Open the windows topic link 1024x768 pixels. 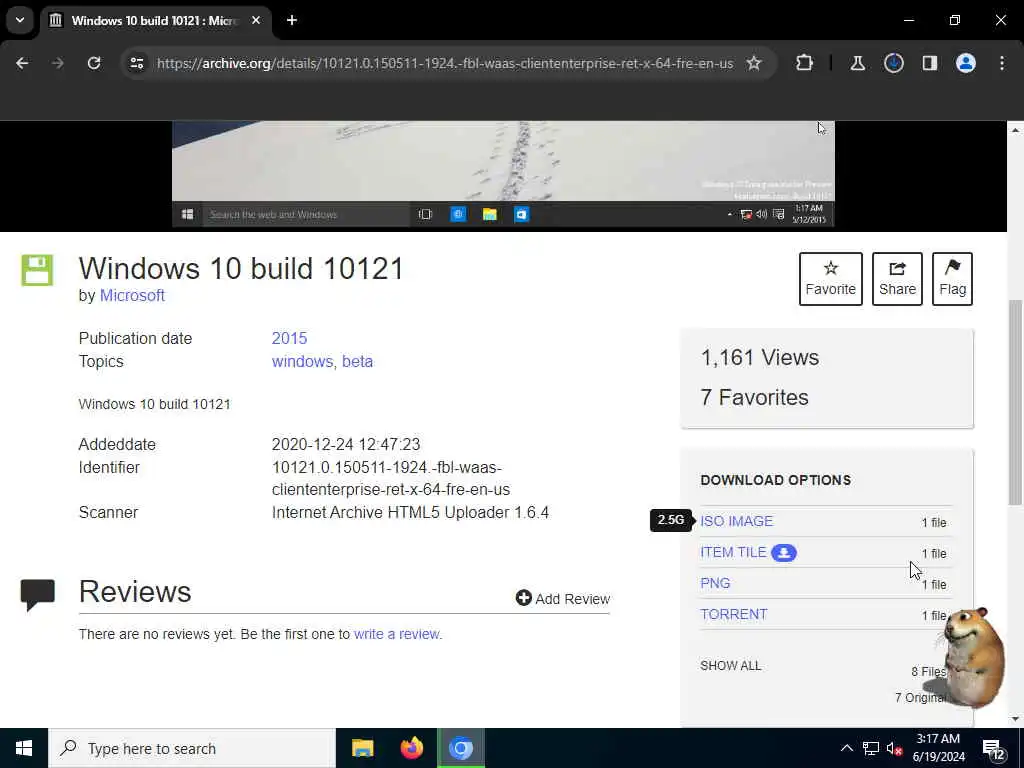(302, 362)
